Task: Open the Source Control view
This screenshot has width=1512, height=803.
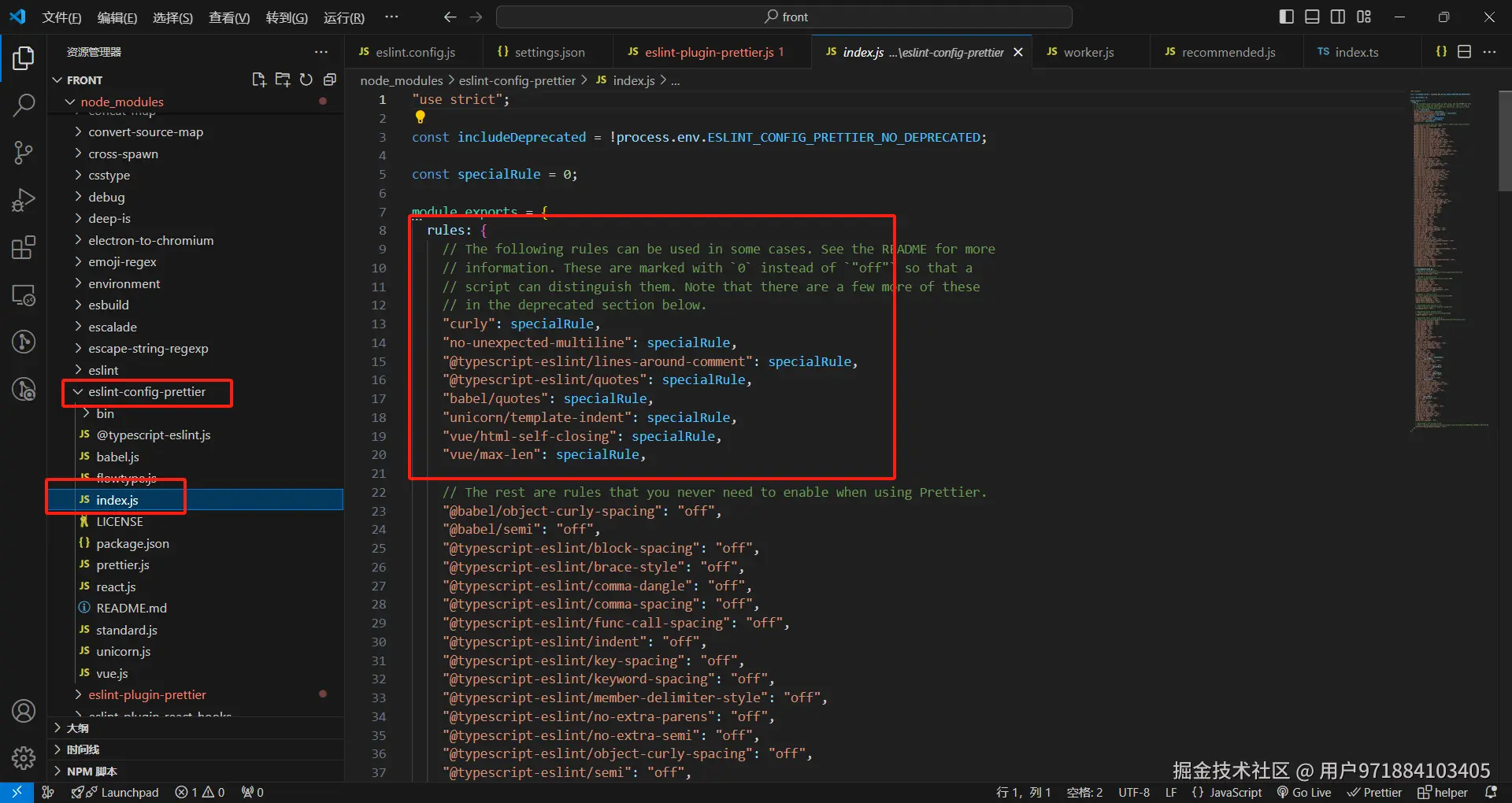Action: coord(24,152)
